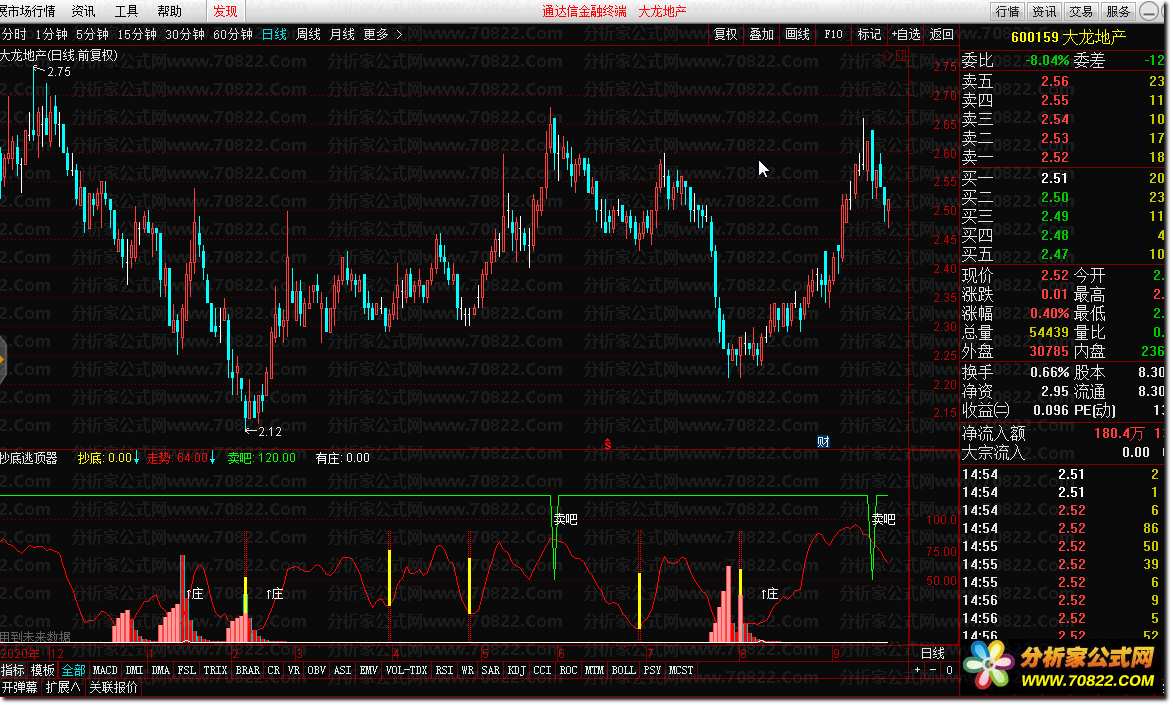This screenshot has width=1173, height=705.
Task: Expand the 扩展∧ panel
Action: [x=63, y=687]
